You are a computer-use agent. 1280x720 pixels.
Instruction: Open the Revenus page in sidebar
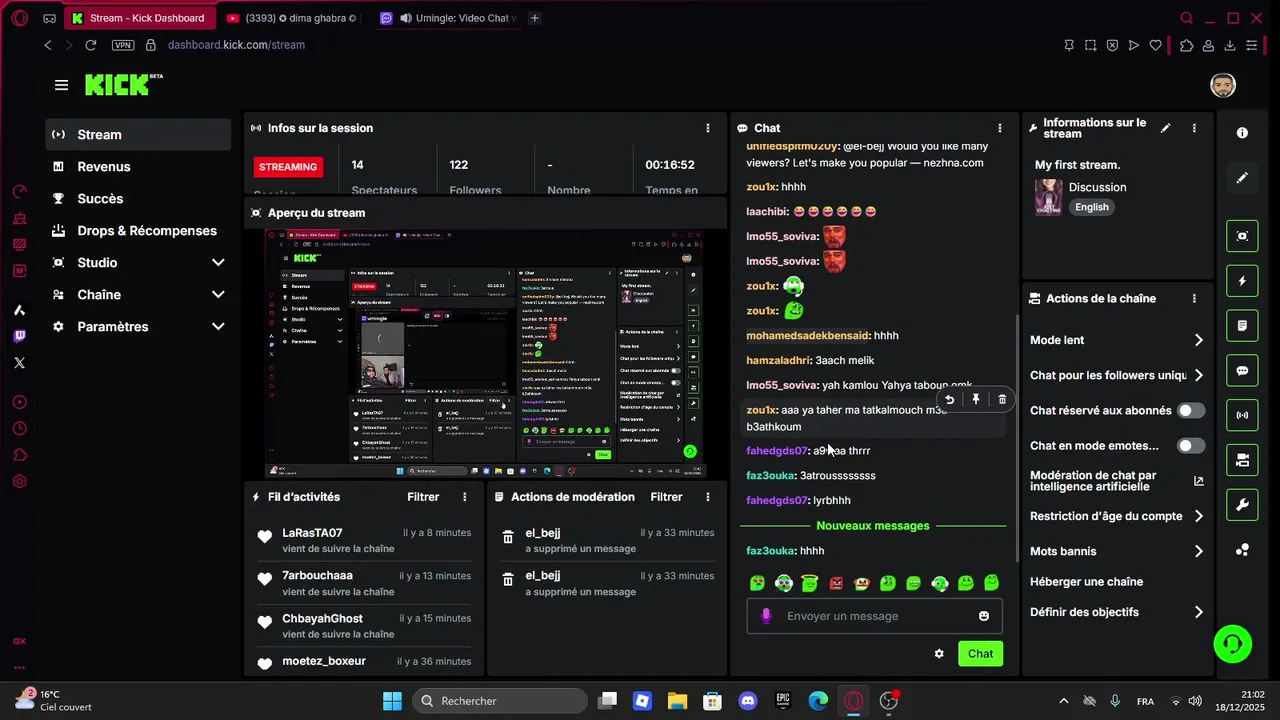[138, 166]
